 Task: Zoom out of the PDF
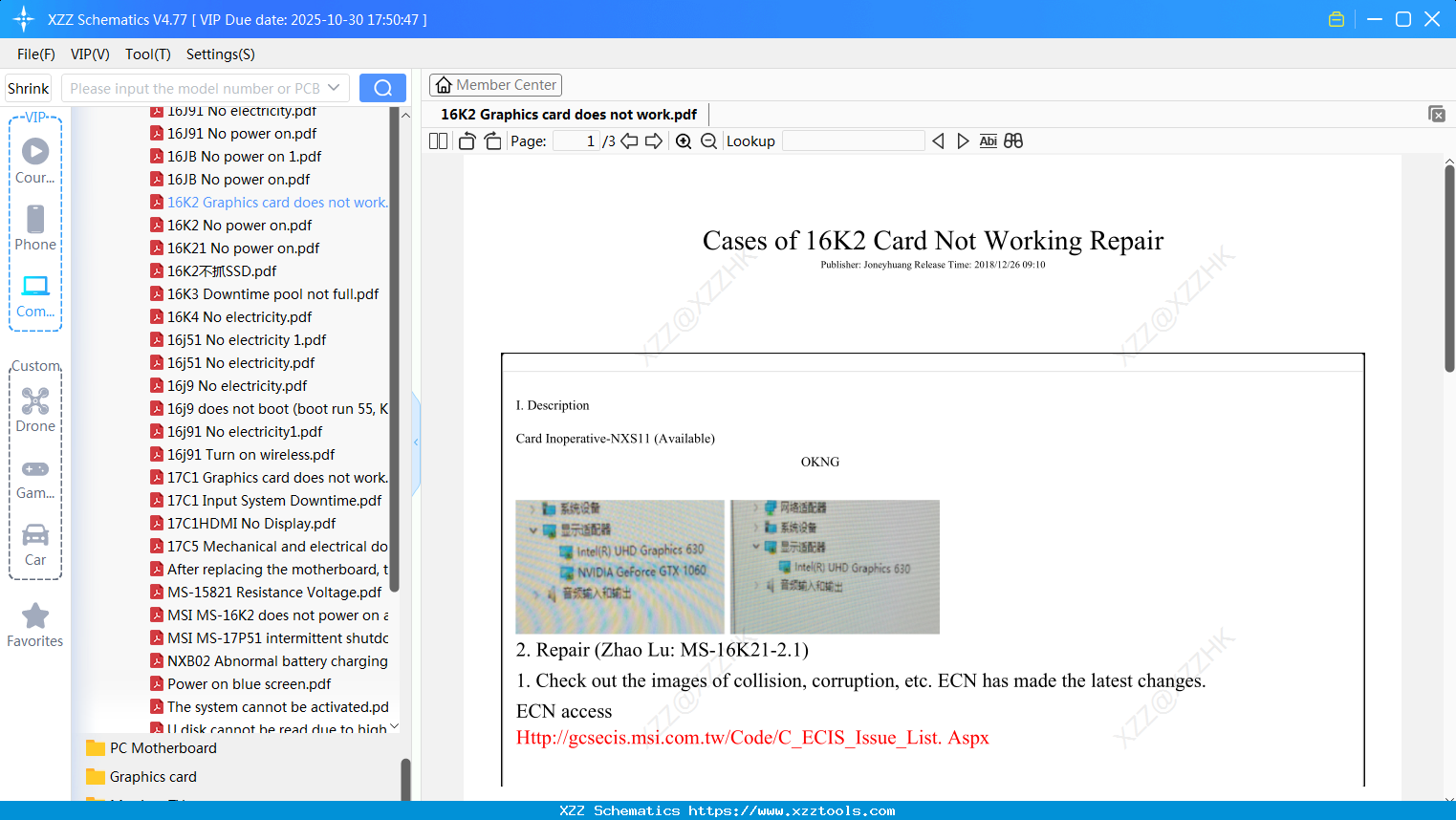(709, 141)
